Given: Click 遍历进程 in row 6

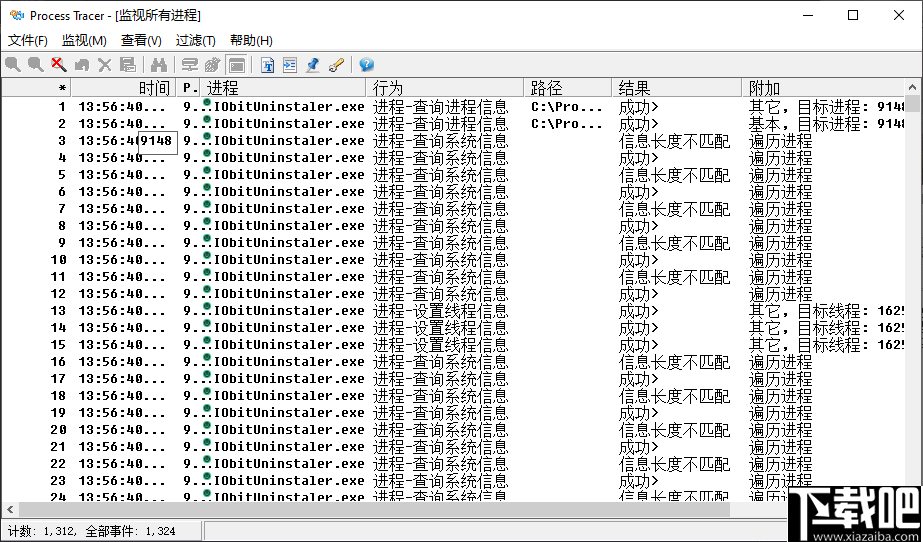Looking at the screenshot, I should pyautogui.click(x=780, y=192).
